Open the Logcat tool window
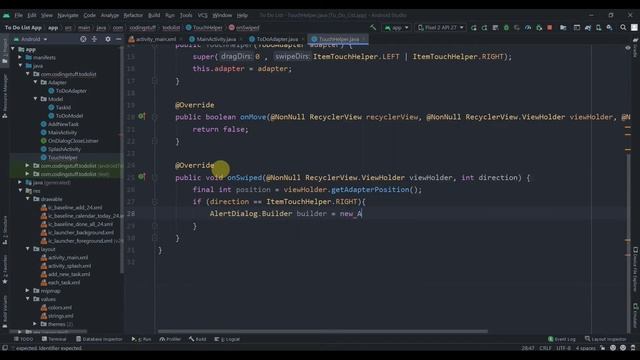 pos(227,339)
